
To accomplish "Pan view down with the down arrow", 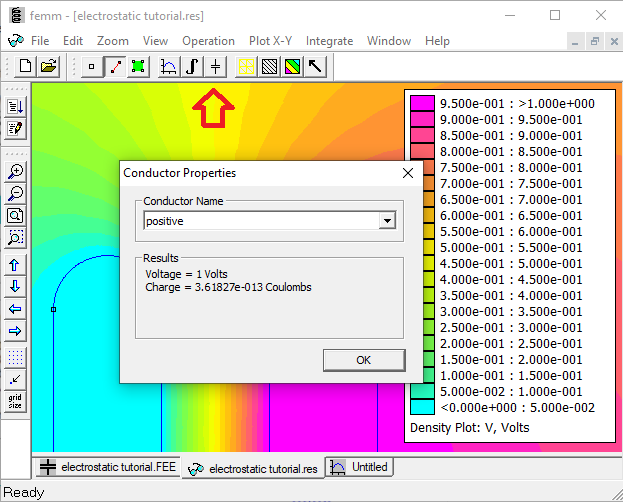I will tap(15, 287).
